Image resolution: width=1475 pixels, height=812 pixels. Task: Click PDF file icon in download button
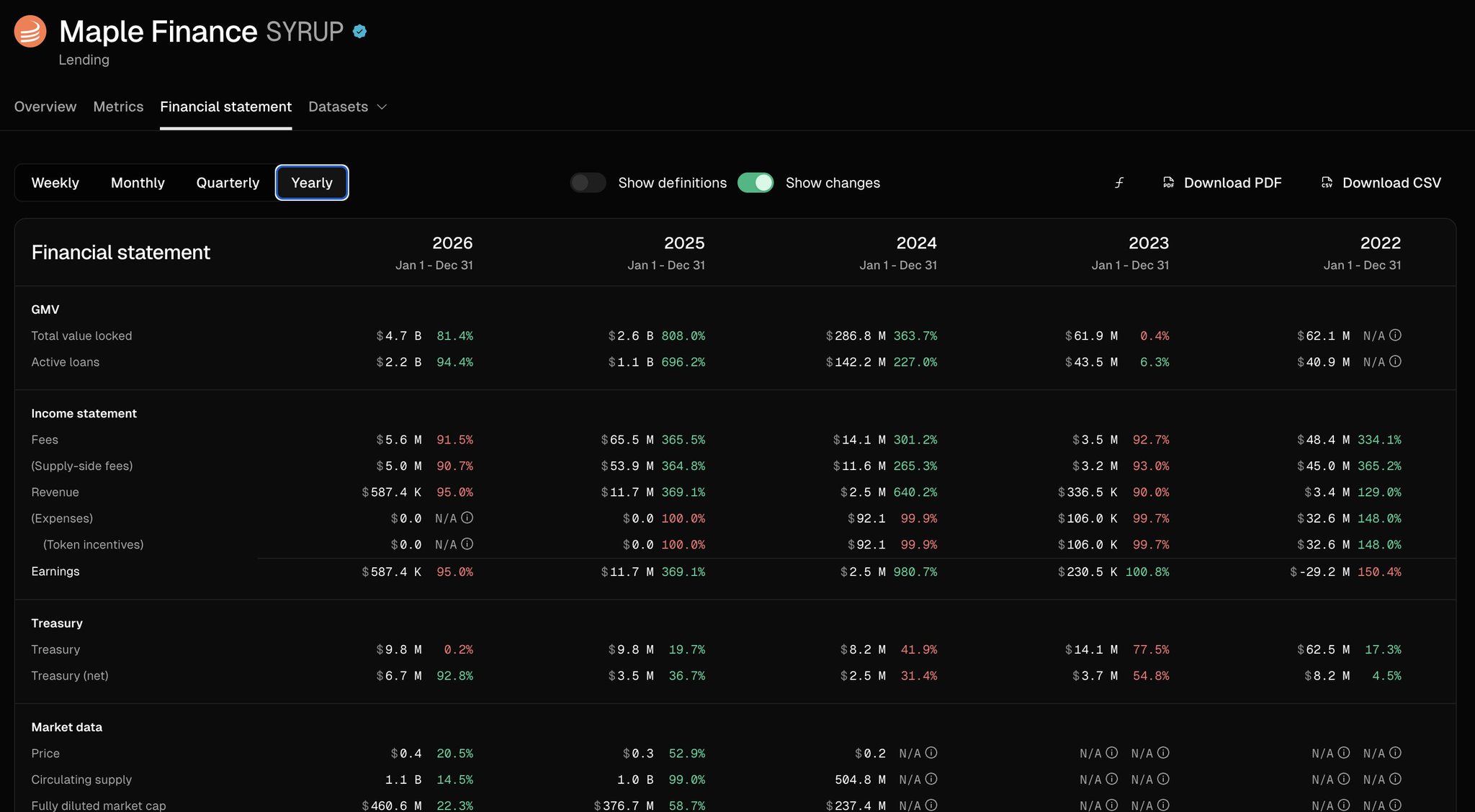click(1168, 183)
